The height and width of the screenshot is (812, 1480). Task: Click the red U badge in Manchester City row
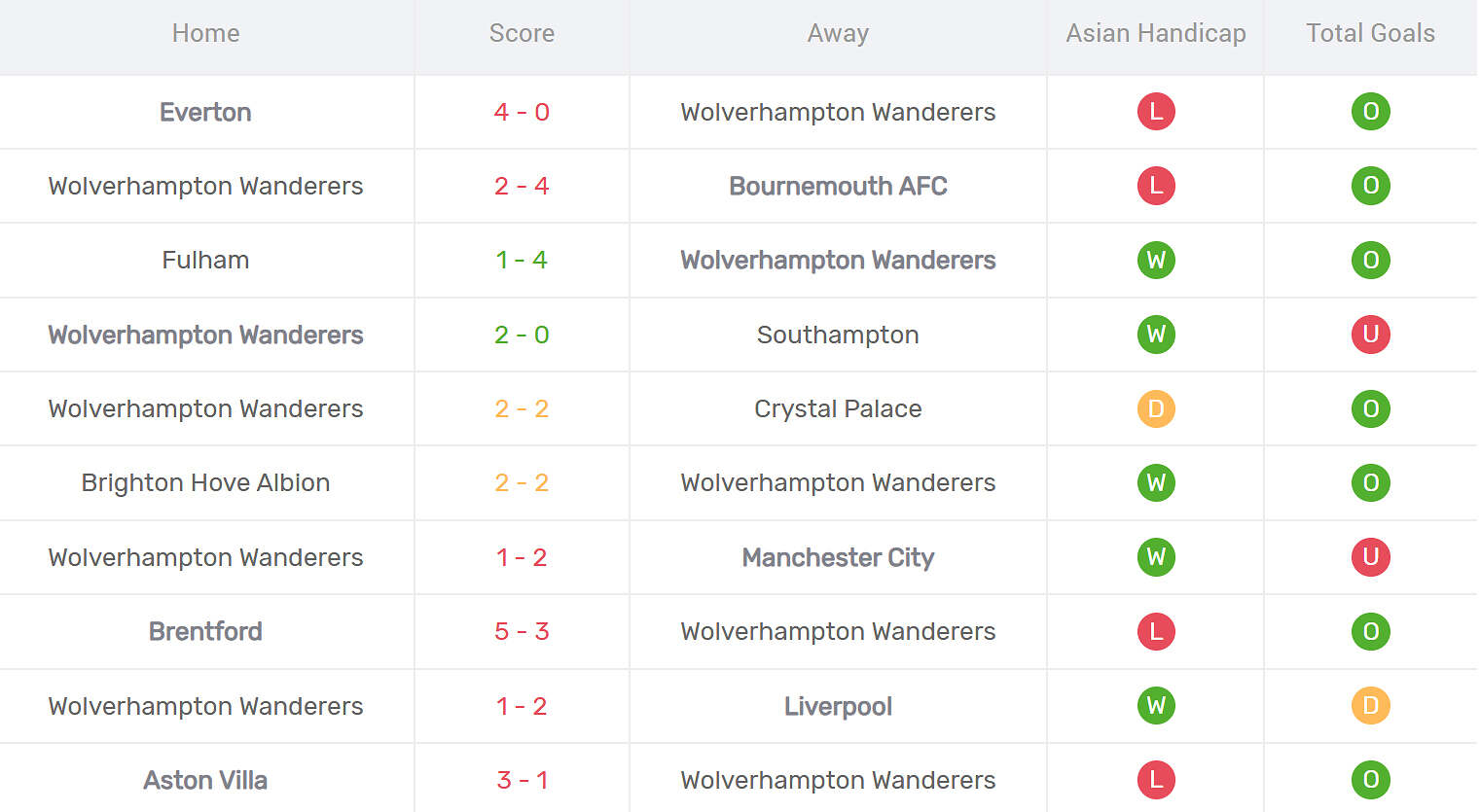(x=1370, y=557)
